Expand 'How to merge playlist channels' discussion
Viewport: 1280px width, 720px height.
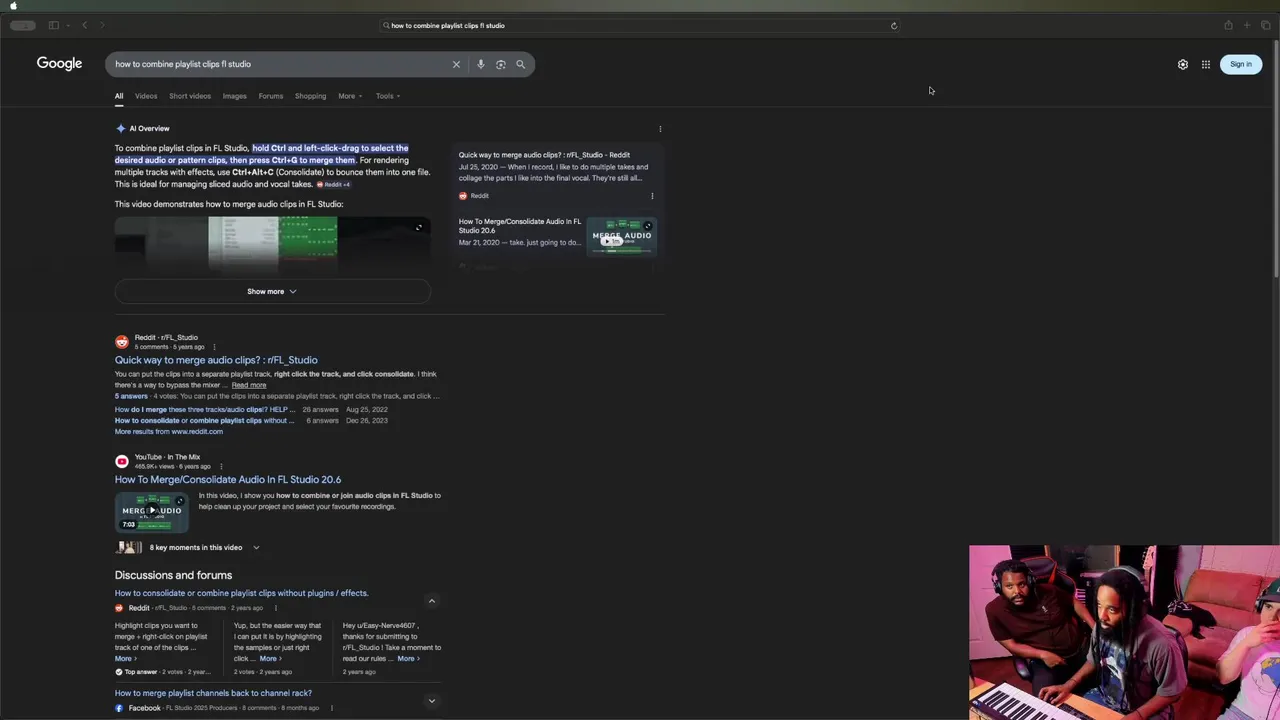point(432,701)
